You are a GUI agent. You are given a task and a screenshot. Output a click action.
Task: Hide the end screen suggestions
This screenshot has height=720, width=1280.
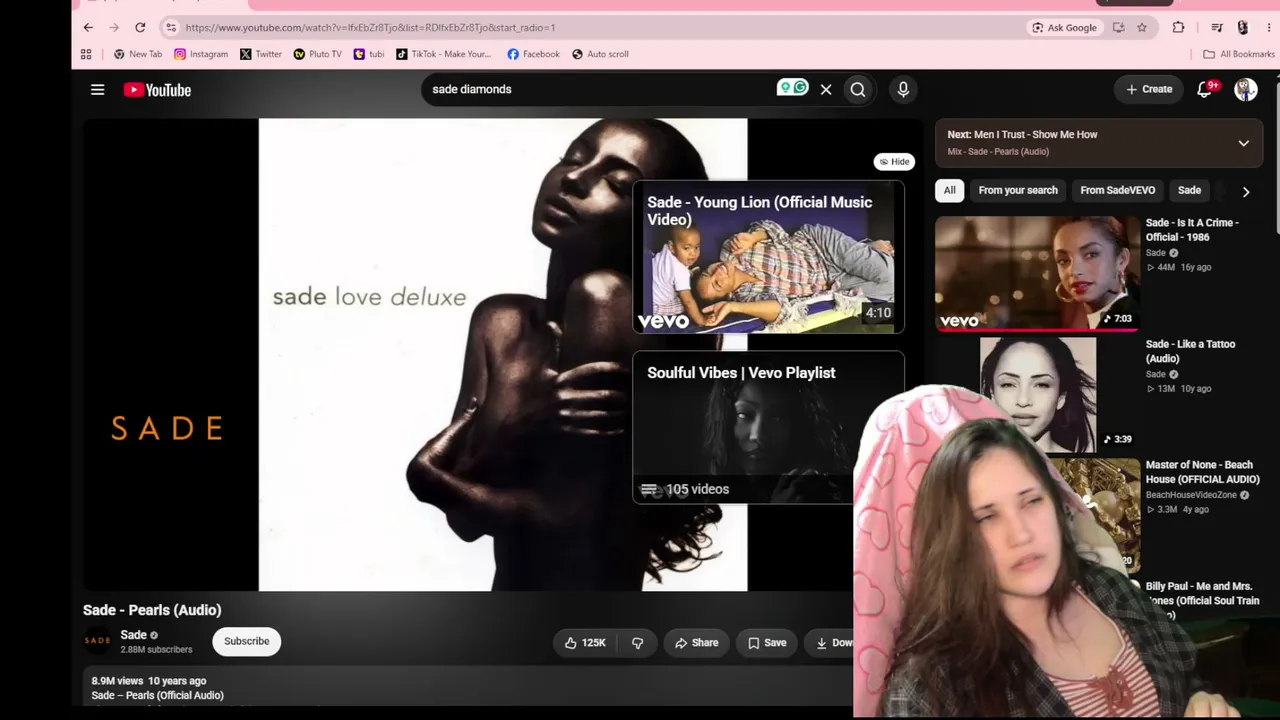(894, 161)
